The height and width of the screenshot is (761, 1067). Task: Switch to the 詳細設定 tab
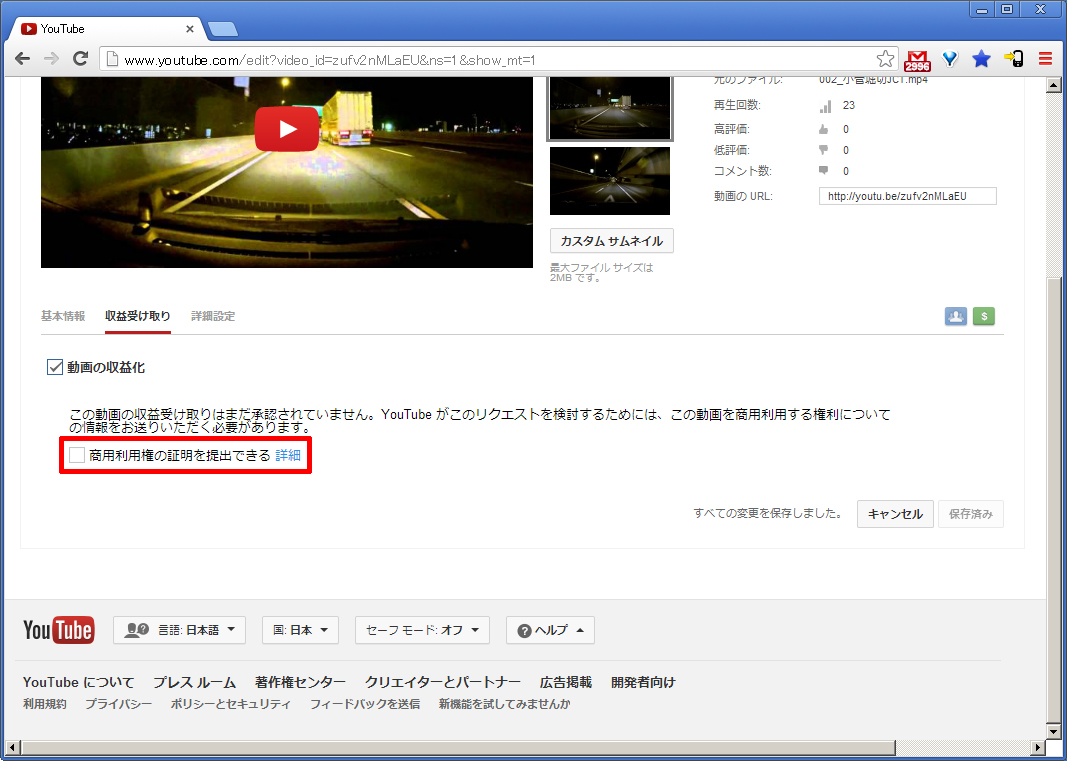coord(213,316)
